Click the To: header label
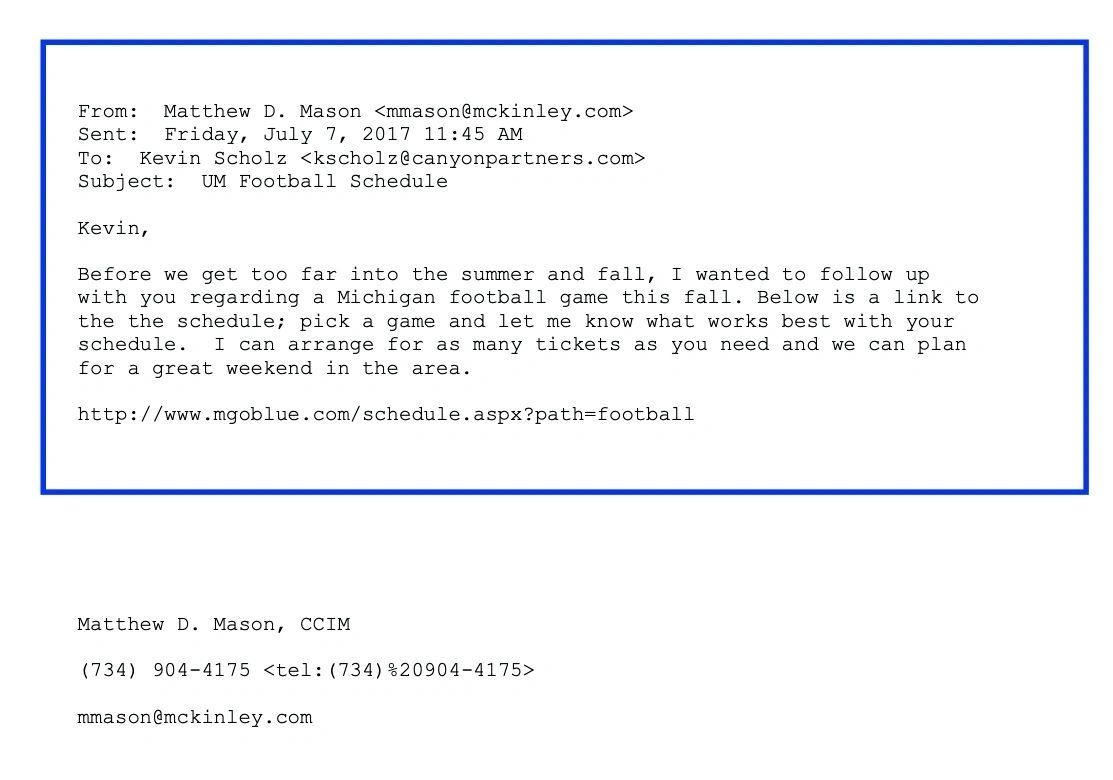The image size is (1113, 780). click(96, 158)
